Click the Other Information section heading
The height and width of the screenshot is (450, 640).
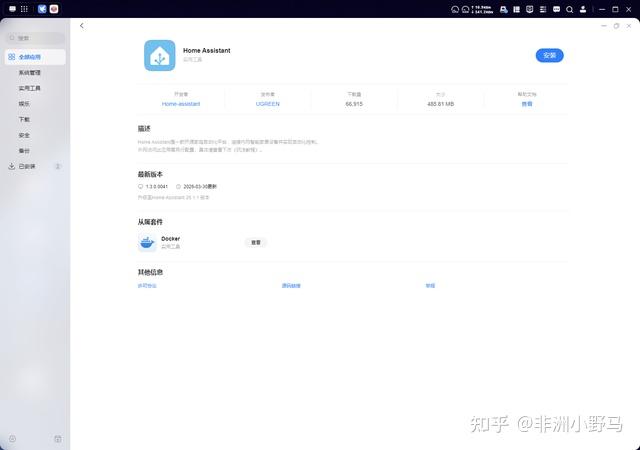(150, 272)
